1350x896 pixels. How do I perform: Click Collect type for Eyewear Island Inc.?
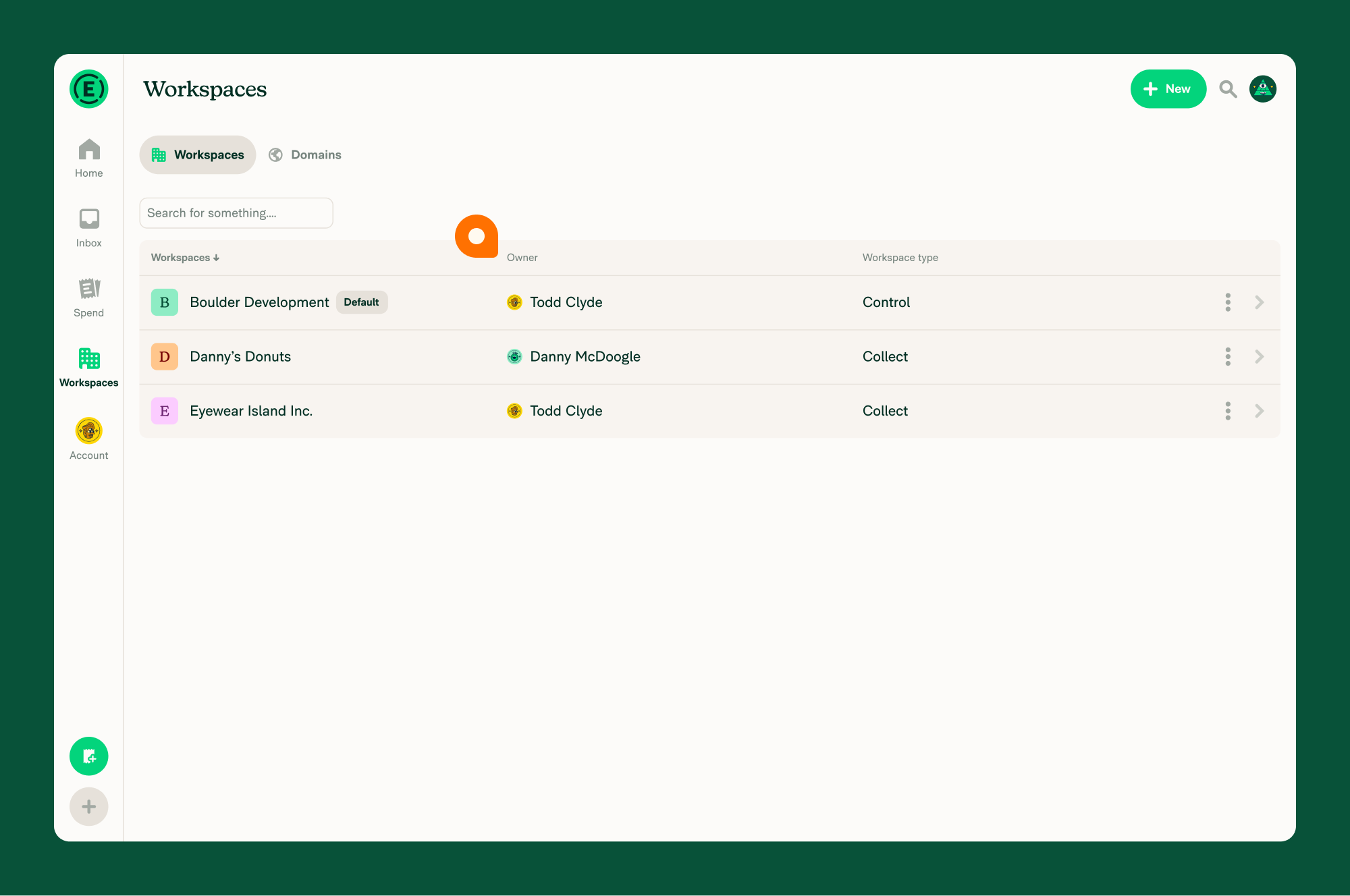coord(885,411)
